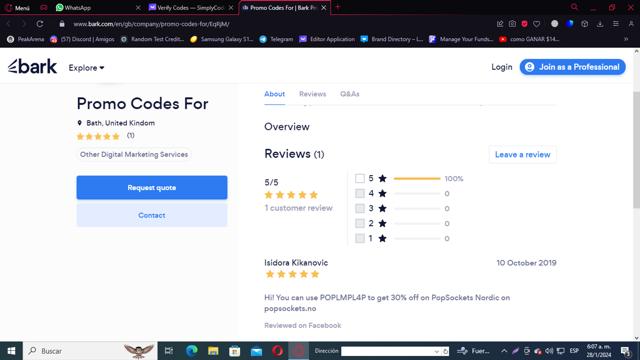Click the 5 star 100% rating bar
This screenshot has width=640, height=360.
coord(417,178)
